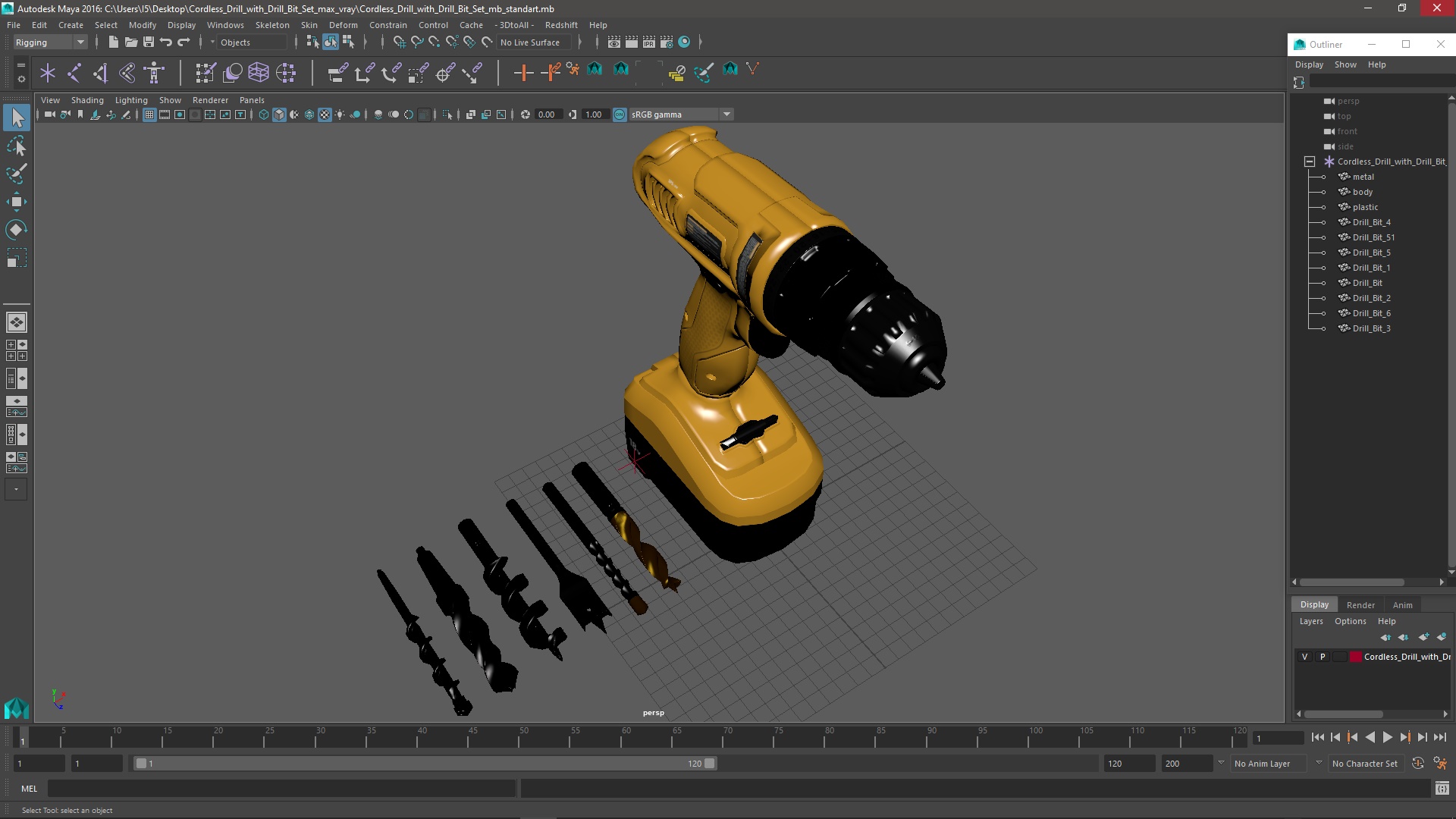Click the No Live Surface field
1456x819 pixels.
534,42
